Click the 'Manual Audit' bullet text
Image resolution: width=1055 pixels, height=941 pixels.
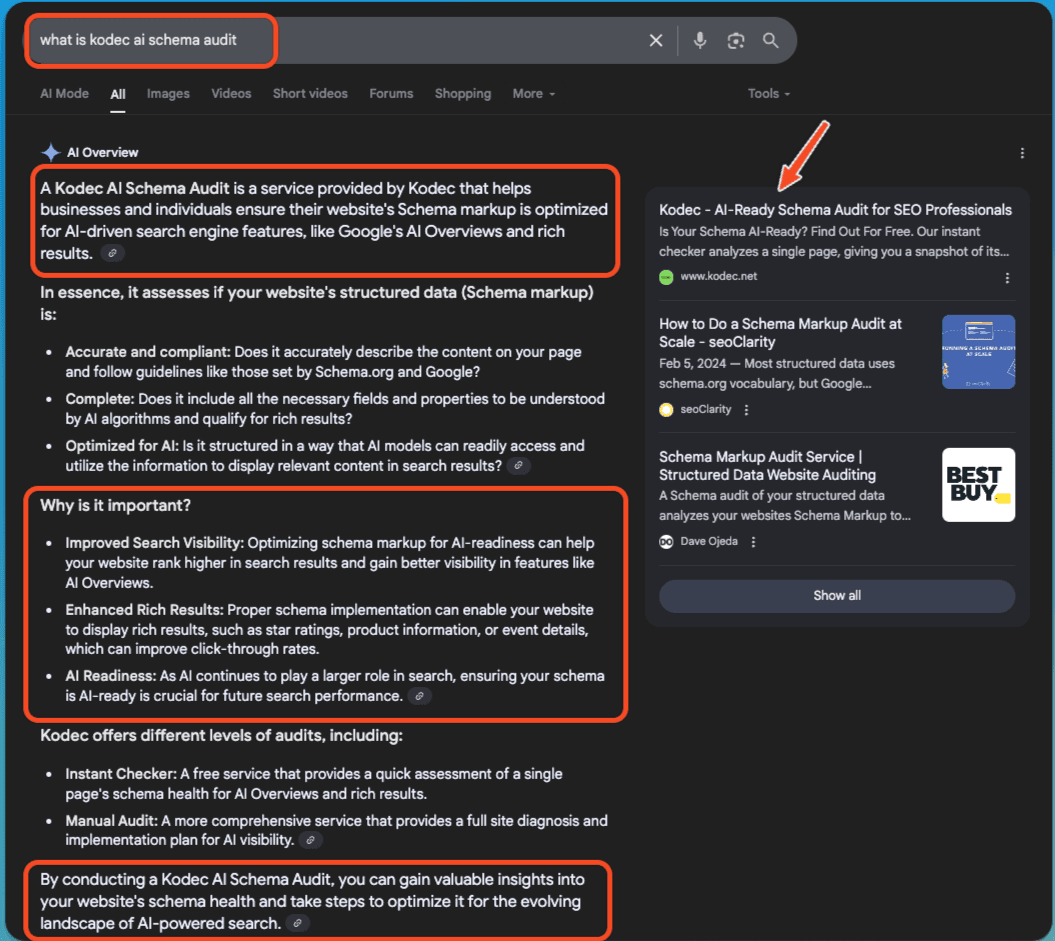point(336,830)
